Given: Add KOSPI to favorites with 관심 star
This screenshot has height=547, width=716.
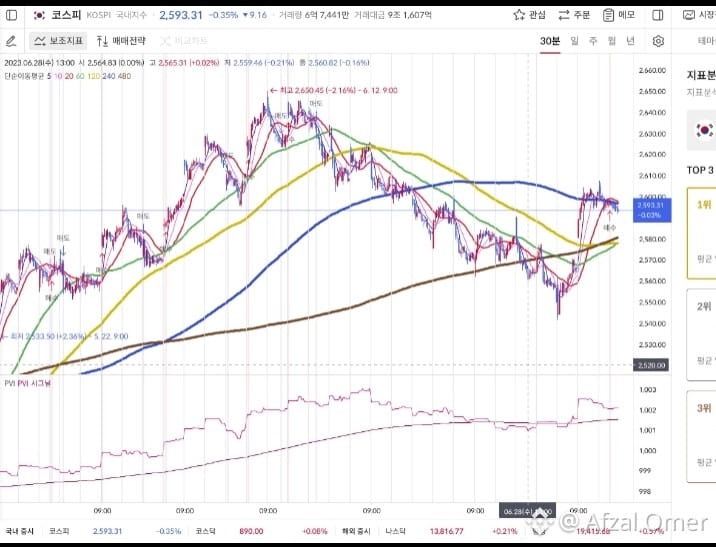Looking at the screenshot, I should tap(529, 15).
